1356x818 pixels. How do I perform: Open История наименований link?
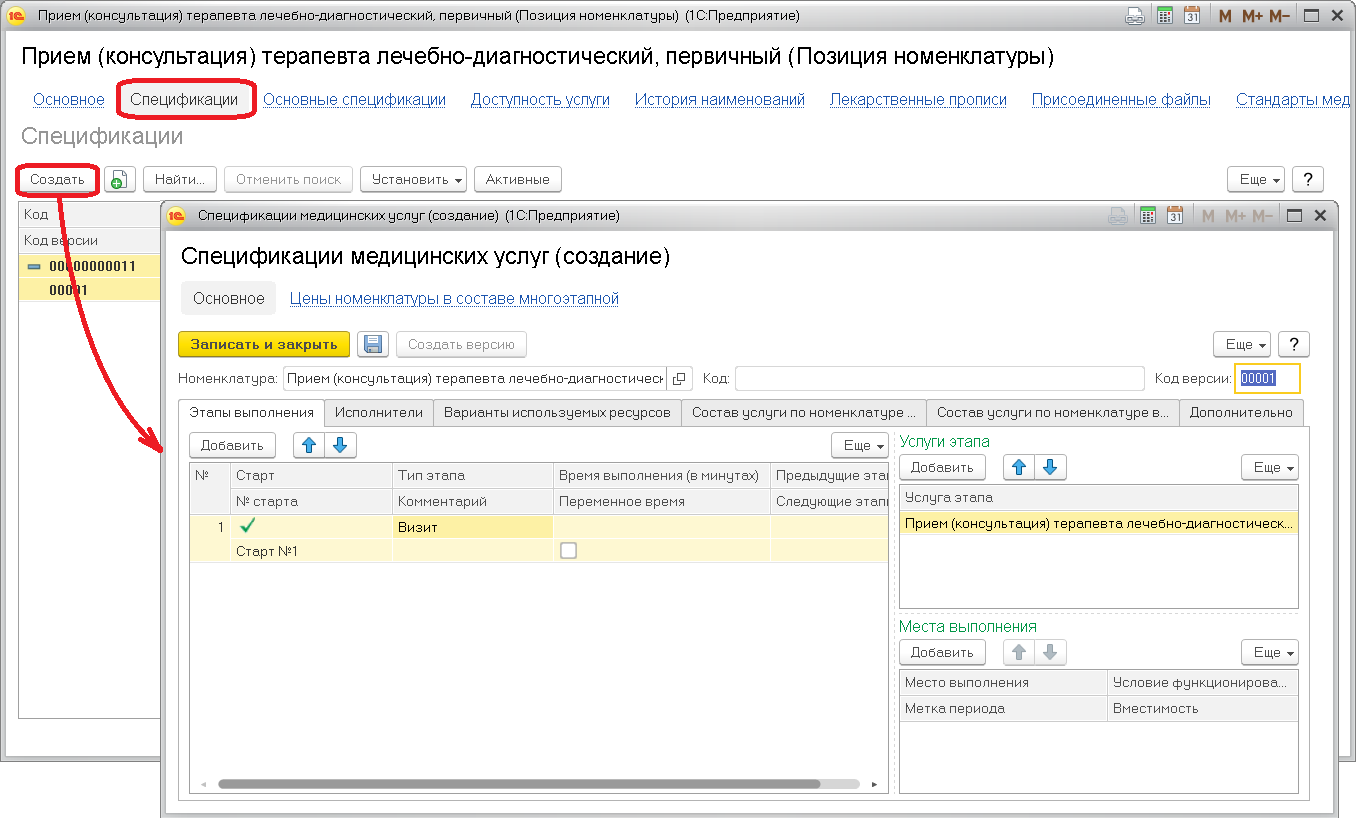click(720, 99)
